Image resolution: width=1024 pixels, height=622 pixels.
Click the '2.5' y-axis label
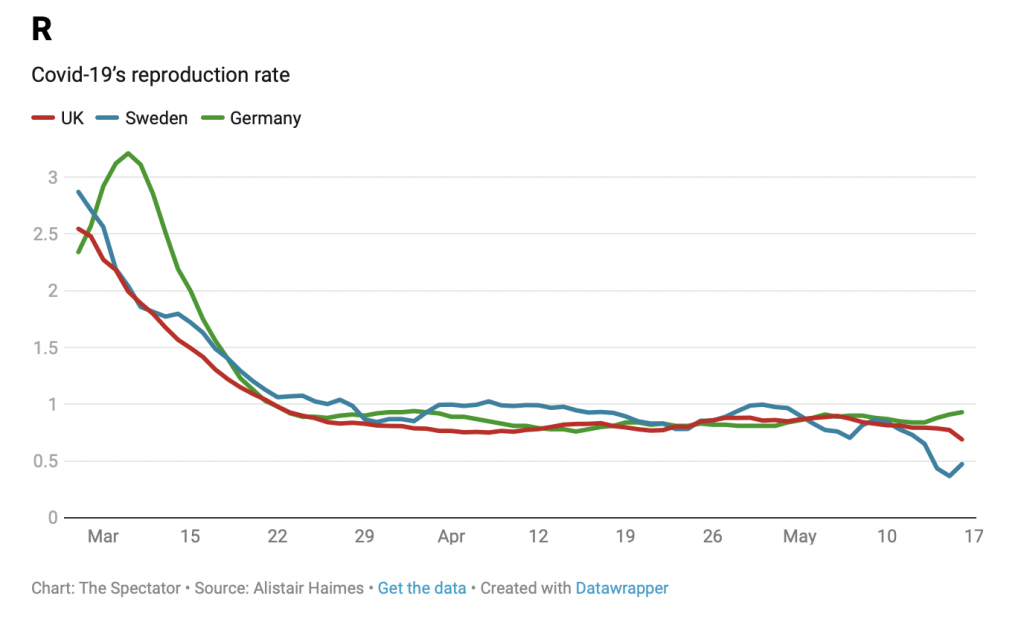[x=46, y=234]
